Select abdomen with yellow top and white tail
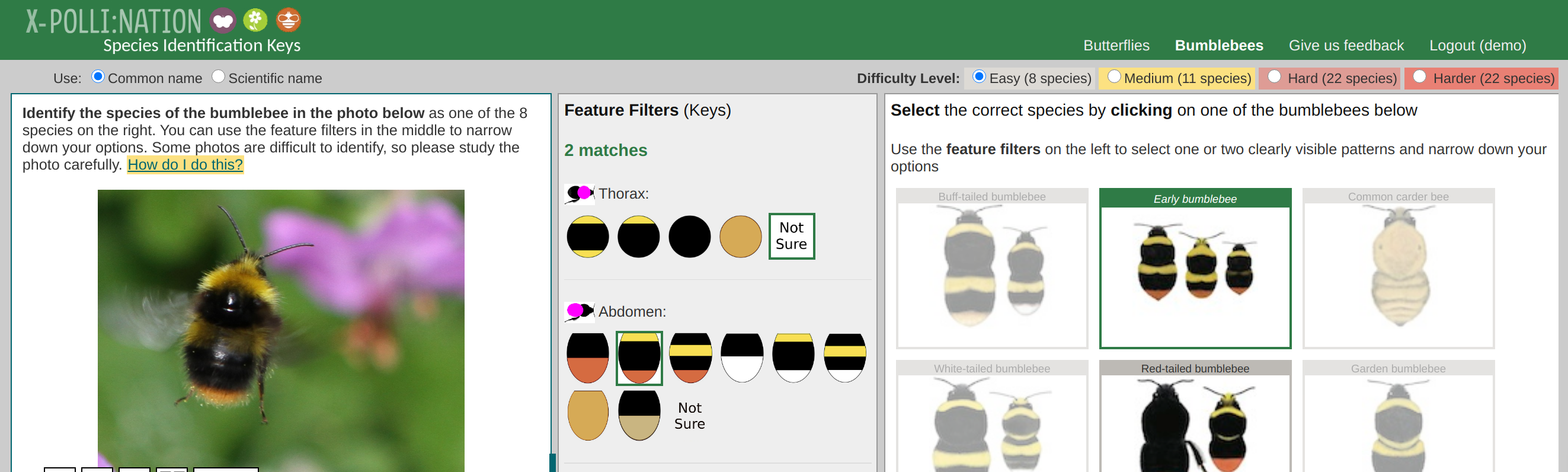 click(793, 358)
